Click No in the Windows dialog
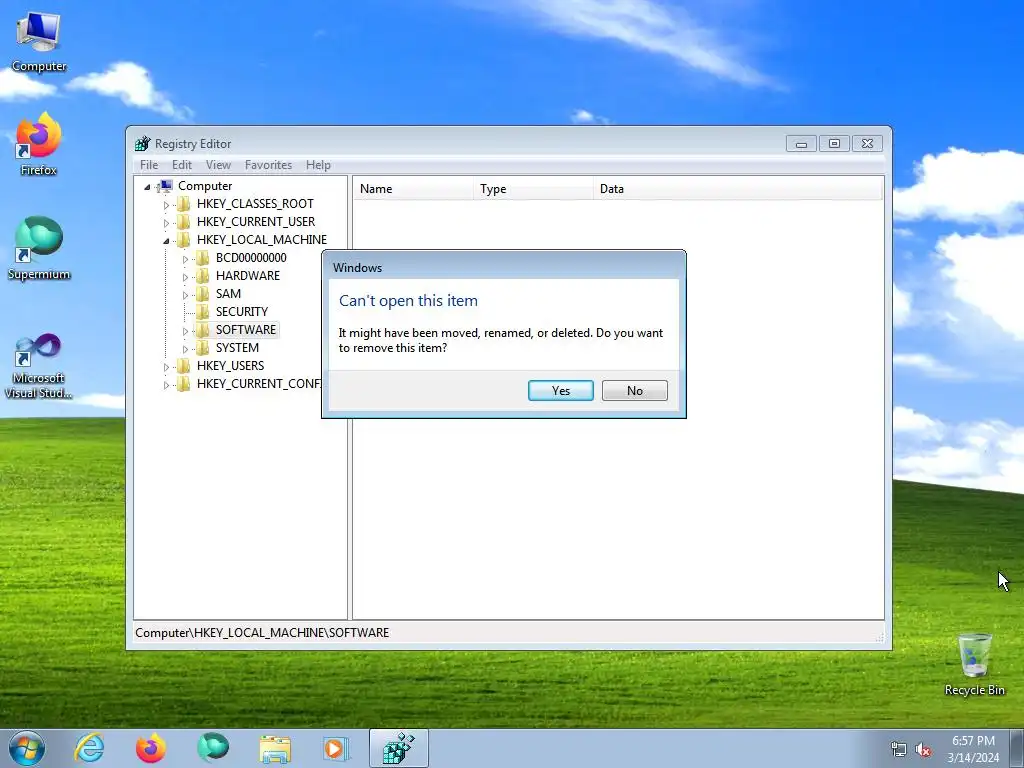The width and height of the screenshot is (1024, 768). [634, 391]
